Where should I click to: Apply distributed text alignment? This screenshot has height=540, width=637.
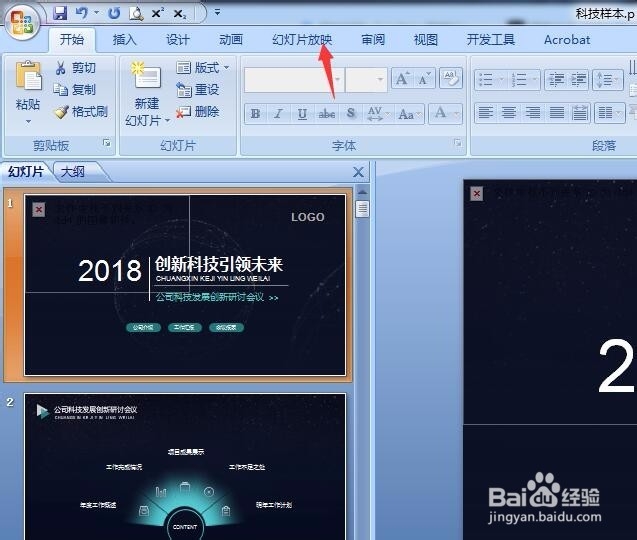tap(580, 113)
